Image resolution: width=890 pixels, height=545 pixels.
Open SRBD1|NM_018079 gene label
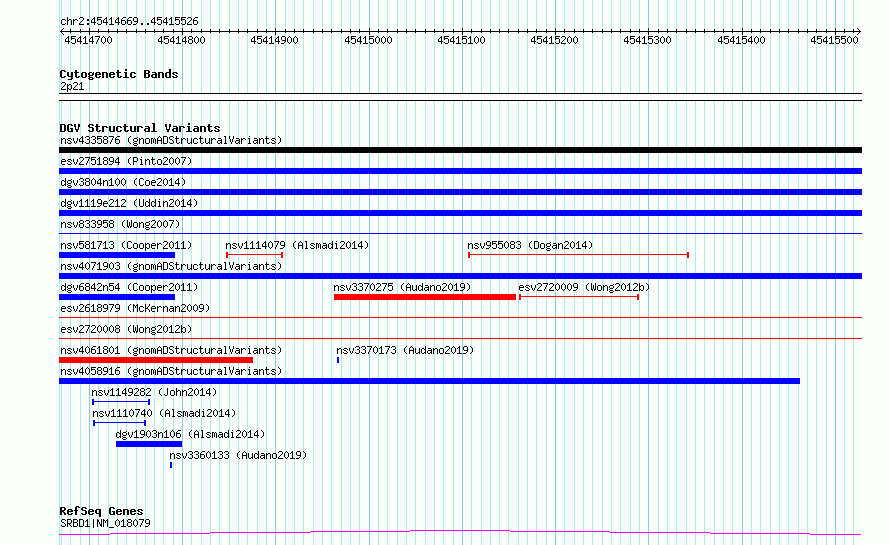105,523
